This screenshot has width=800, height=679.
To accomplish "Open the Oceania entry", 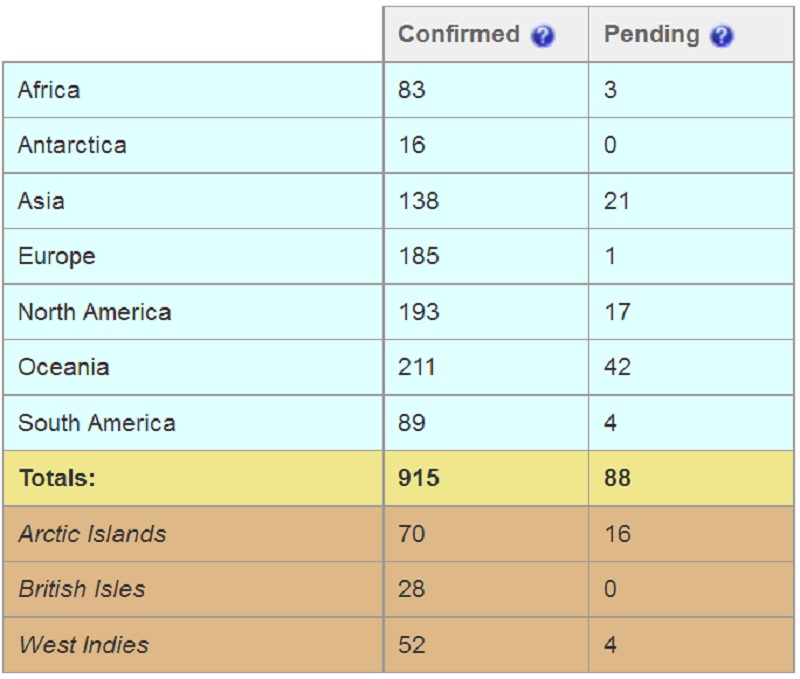I will [64, 367].
